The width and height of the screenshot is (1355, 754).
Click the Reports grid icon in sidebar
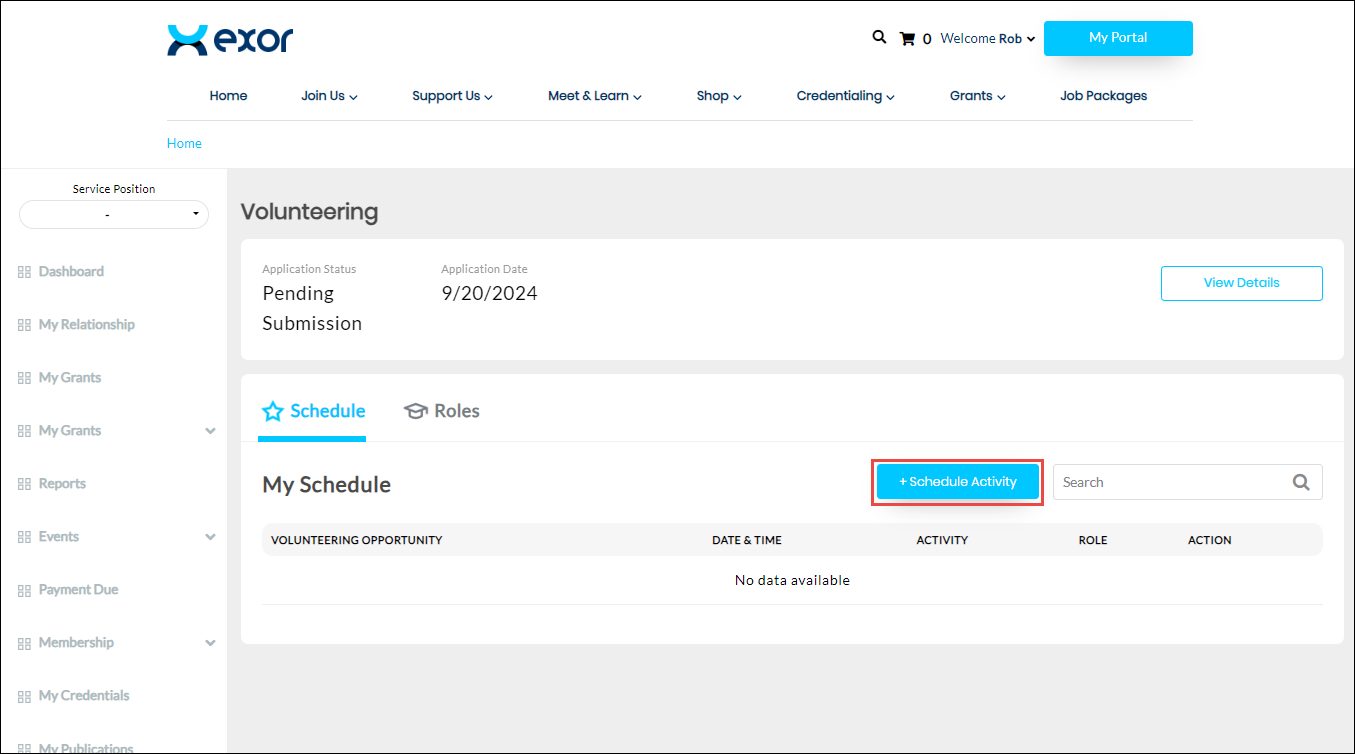tap(24, 484)
